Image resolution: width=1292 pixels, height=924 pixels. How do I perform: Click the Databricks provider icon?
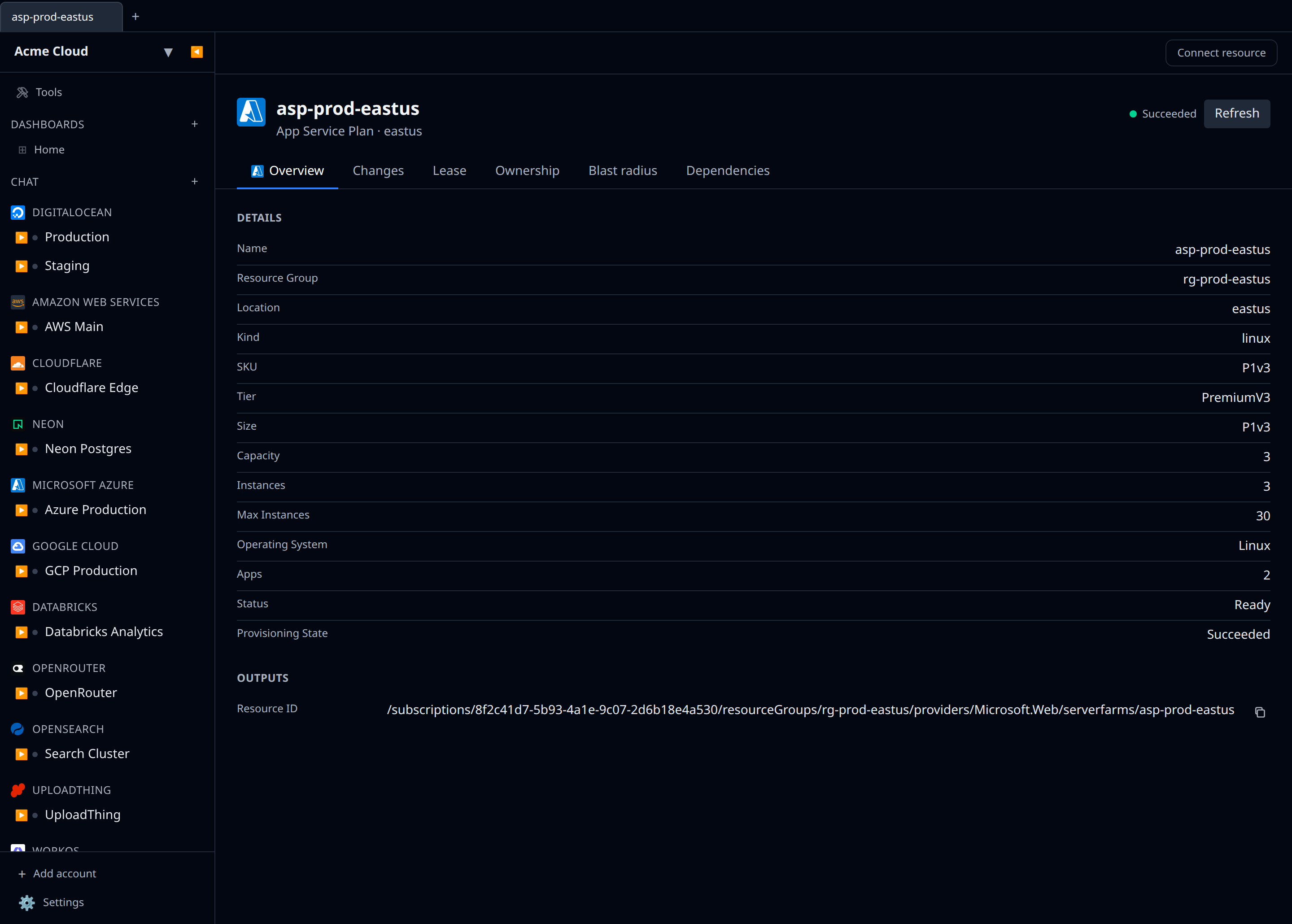(x=18, y=607)
